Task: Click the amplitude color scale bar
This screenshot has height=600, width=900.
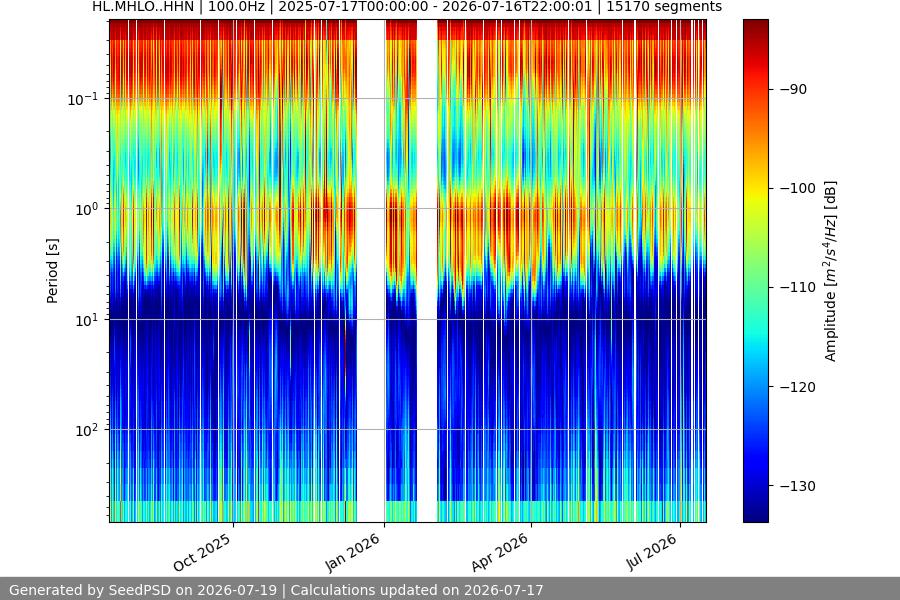Action: [755, 271]
